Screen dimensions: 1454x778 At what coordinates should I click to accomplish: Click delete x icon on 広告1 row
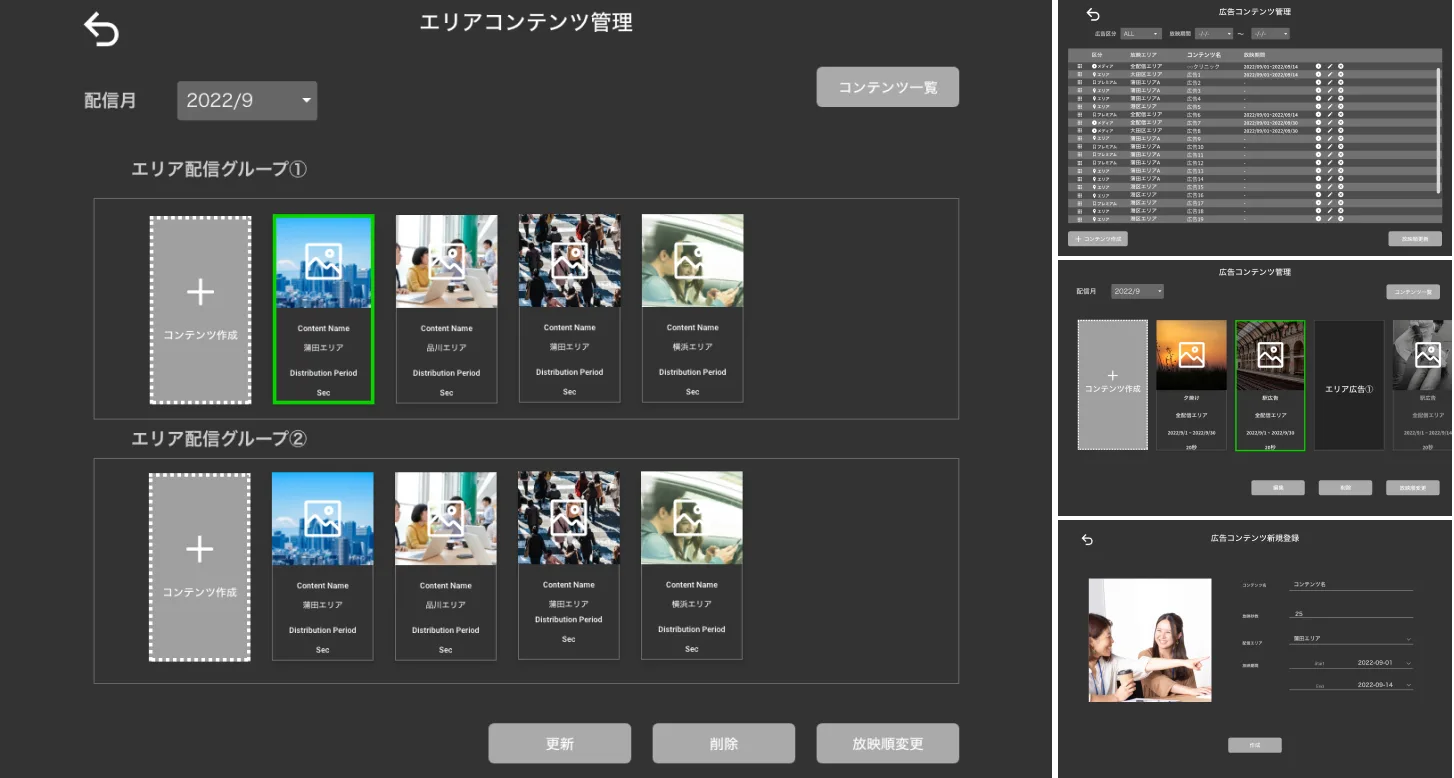point(1341,74)
